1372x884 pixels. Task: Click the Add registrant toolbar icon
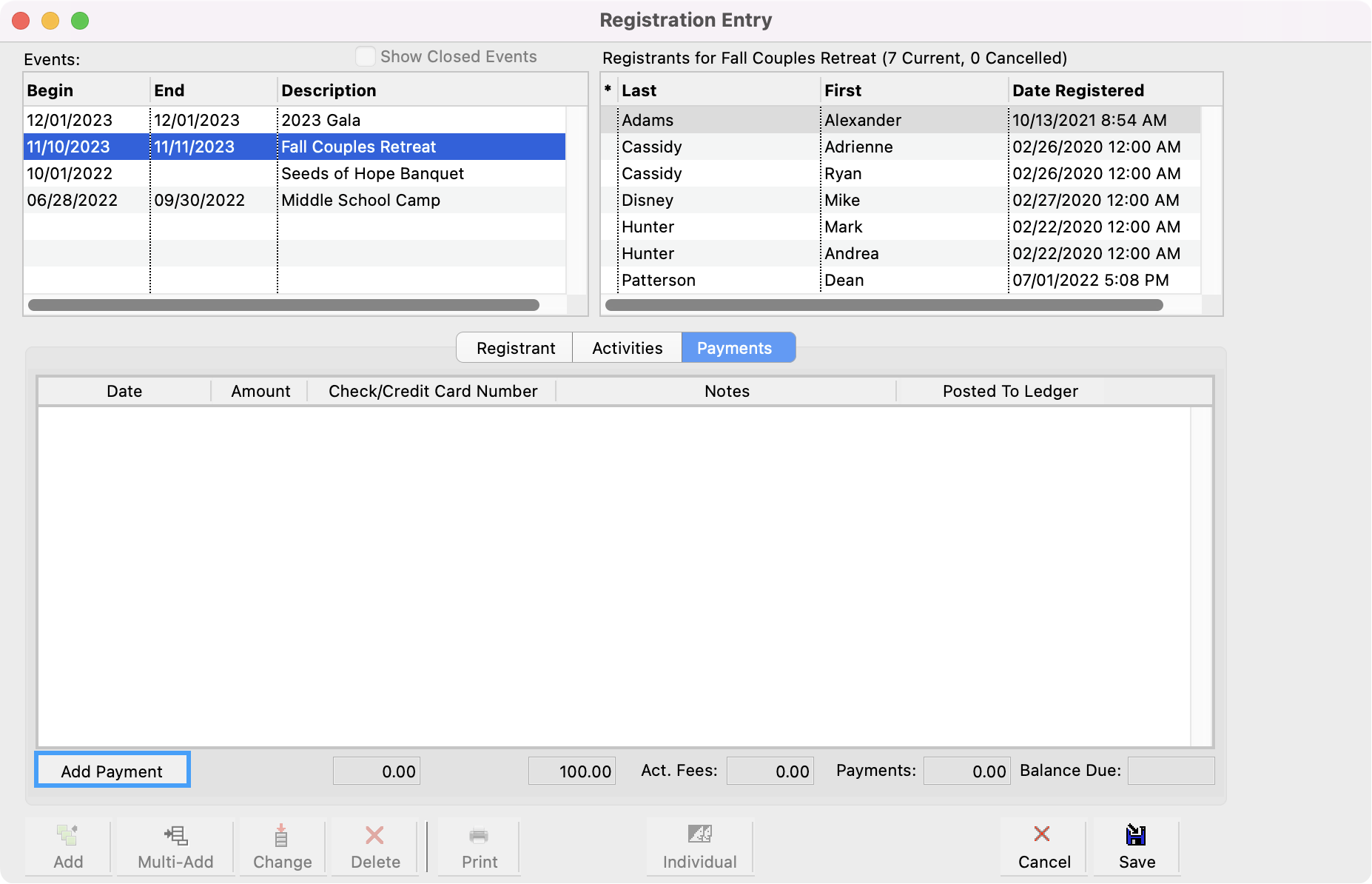68,836
